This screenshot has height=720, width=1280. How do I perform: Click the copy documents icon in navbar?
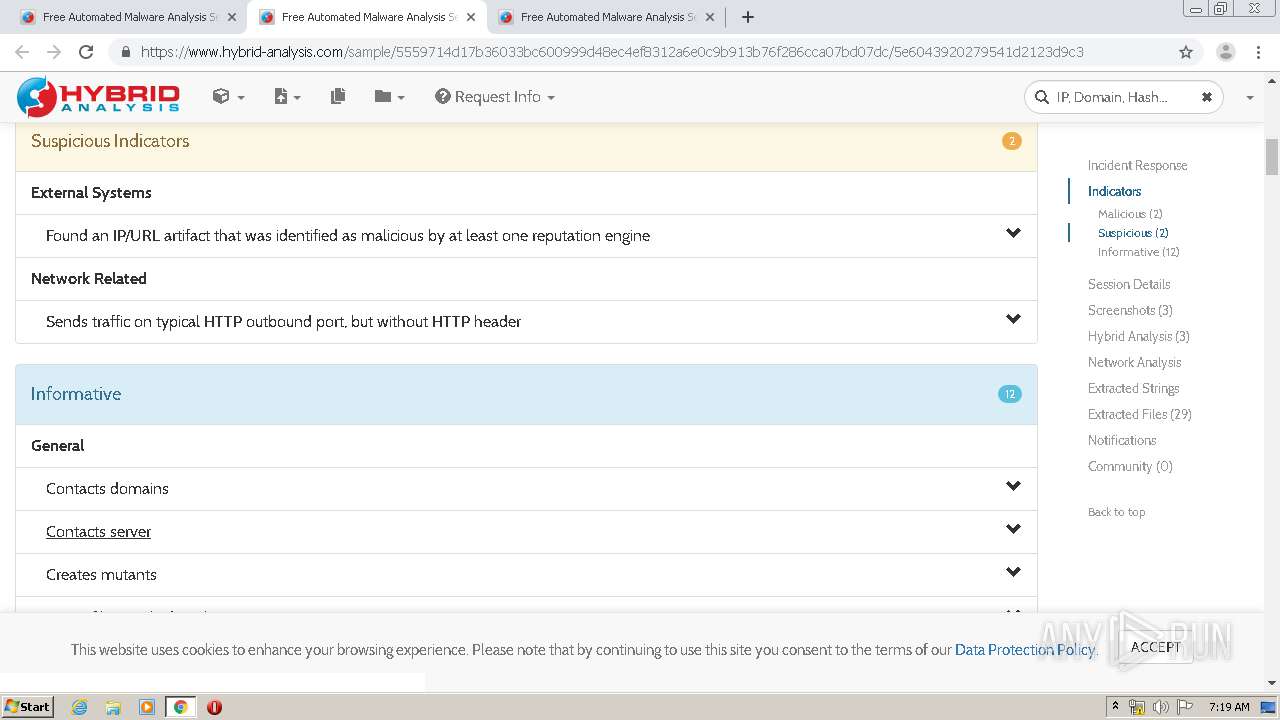(x=338, y=96)
